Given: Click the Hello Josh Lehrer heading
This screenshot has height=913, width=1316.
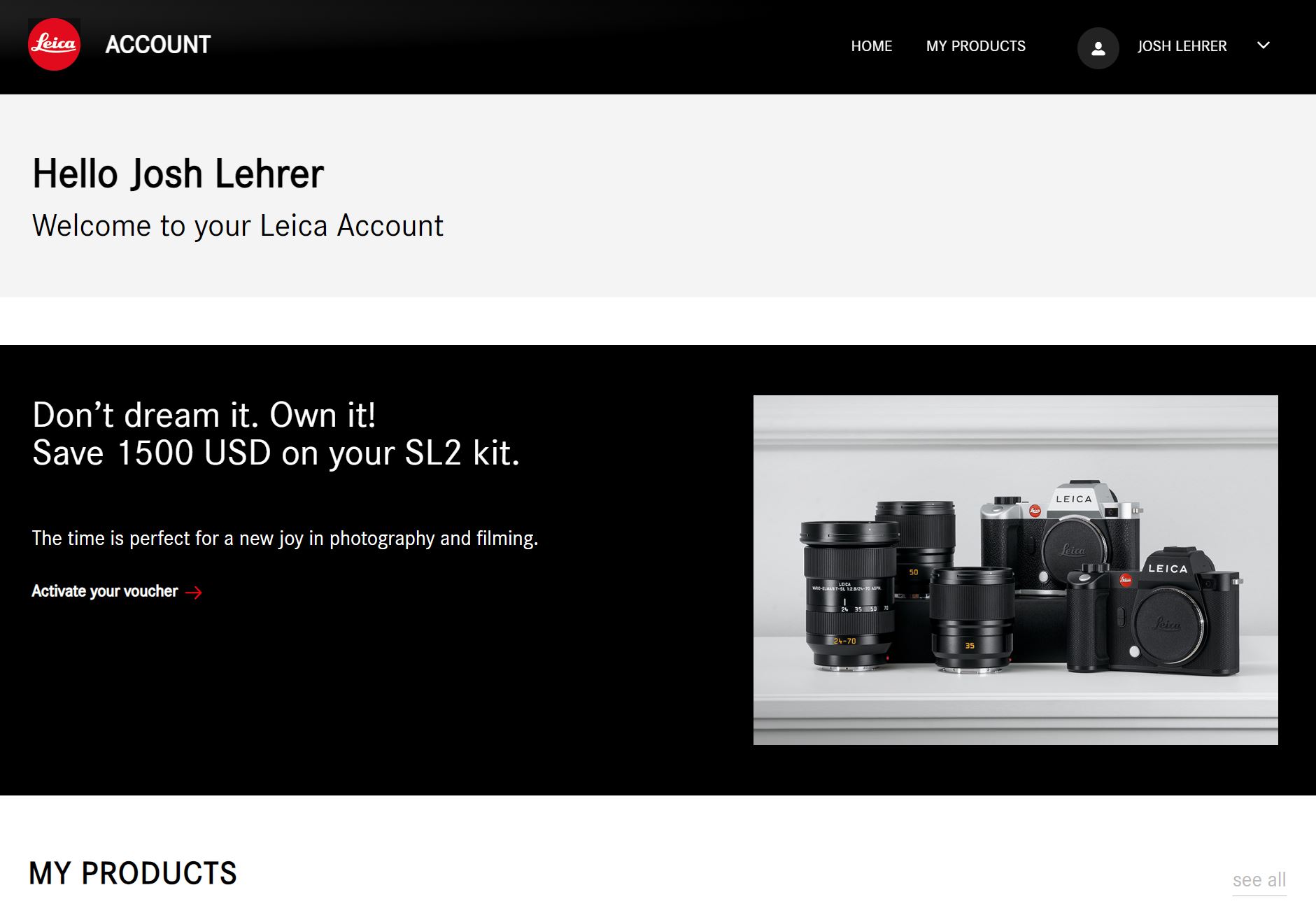Looking at the screenshot, I should [x=178, y=174].
